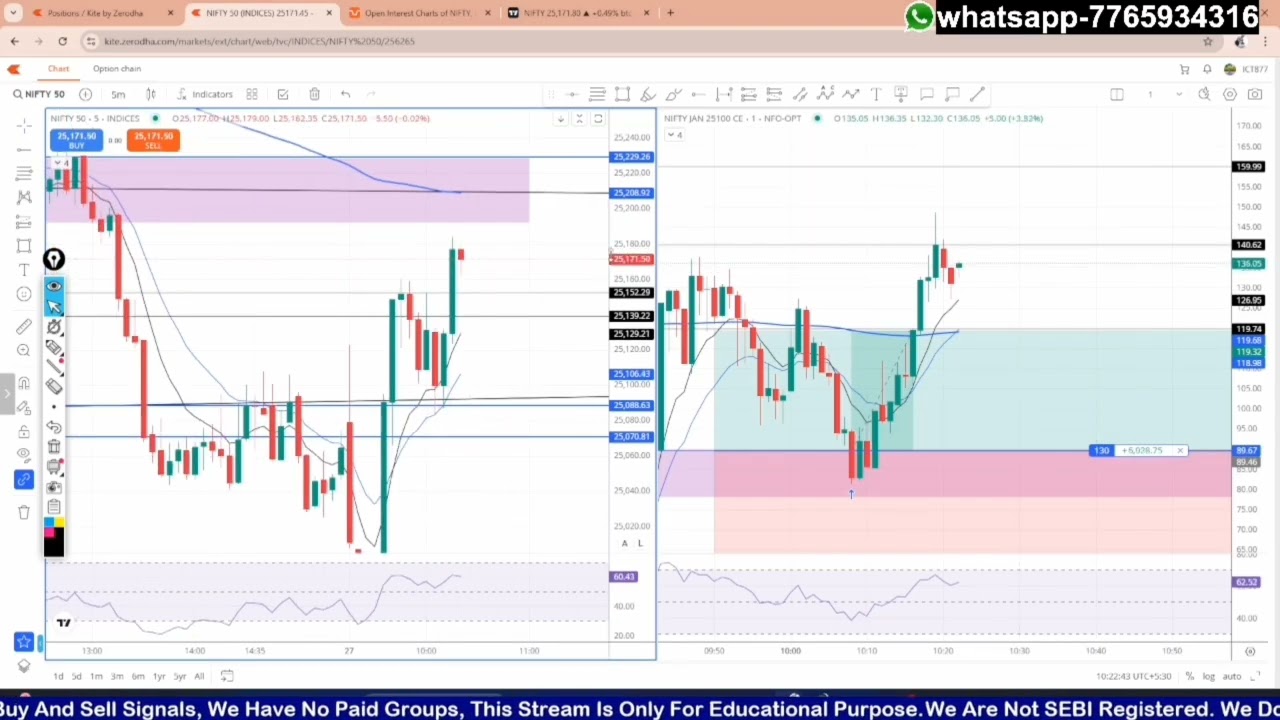Open the cart icon in header
Viewport: 1280px width, 720px height.
coord(1185,69)
